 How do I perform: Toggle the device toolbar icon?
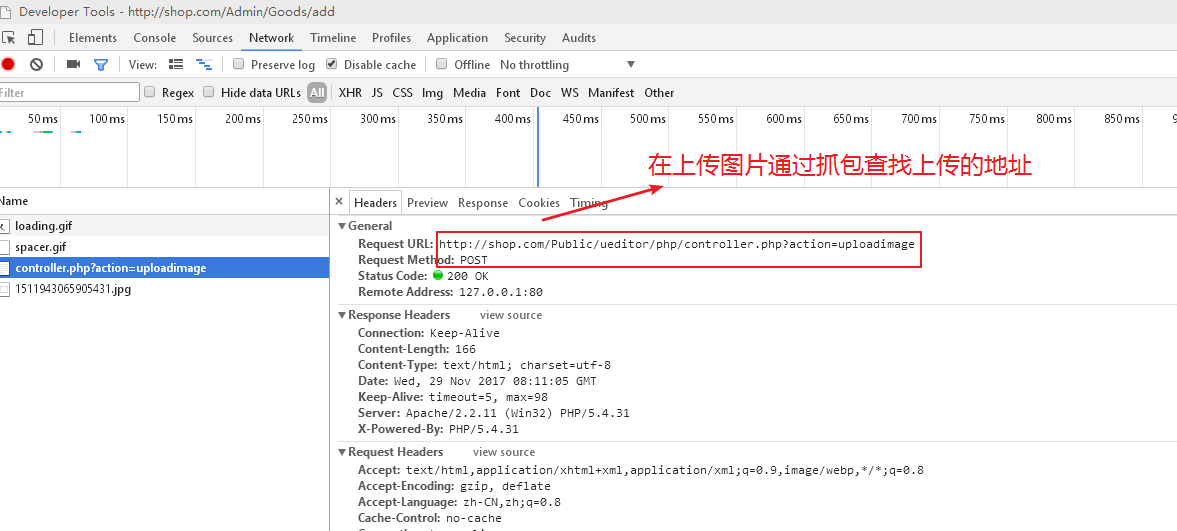point(35,38)
